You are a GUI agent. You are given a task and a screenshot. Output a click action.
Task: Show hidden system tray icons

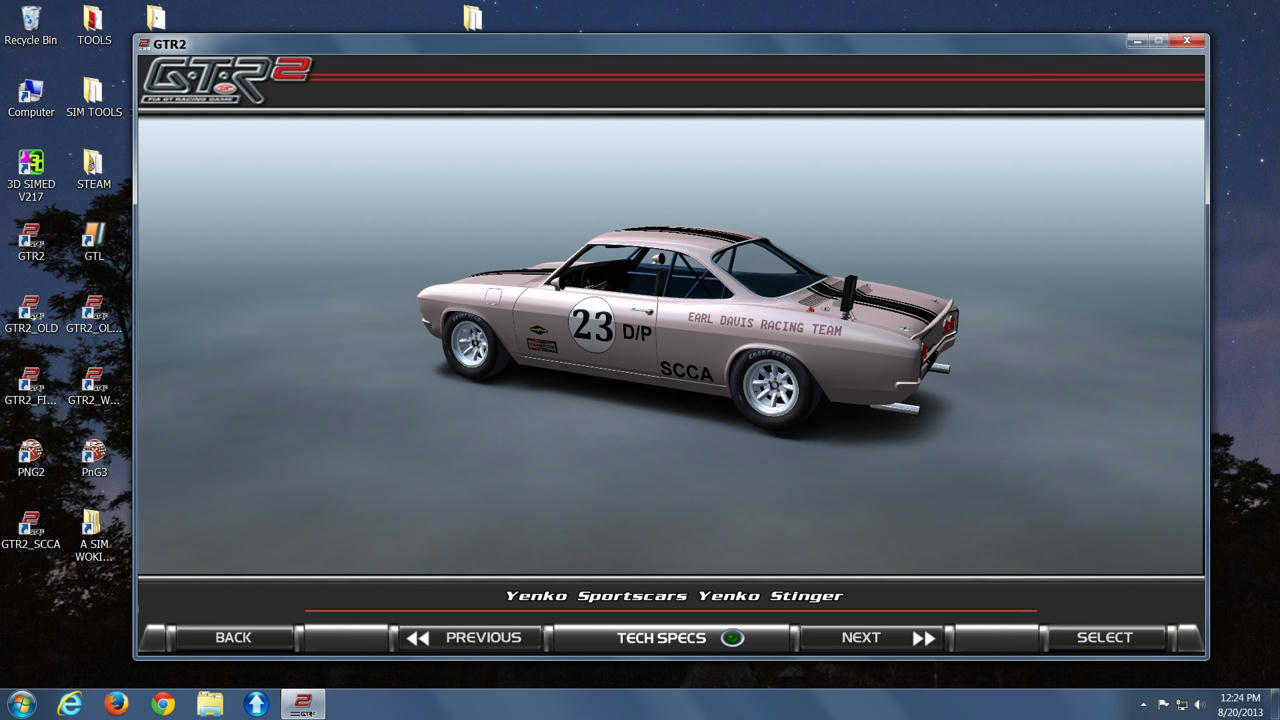tap(1144, 705)
